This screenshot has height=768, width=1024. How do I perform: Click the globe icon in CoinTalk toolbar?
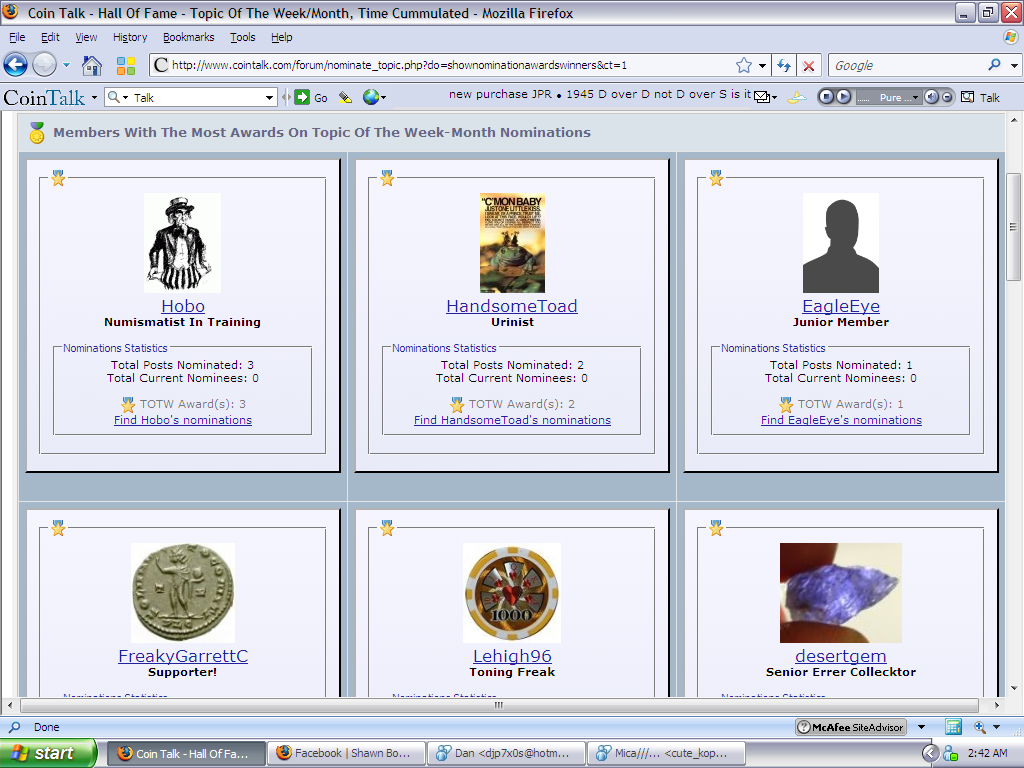point(371,97)
